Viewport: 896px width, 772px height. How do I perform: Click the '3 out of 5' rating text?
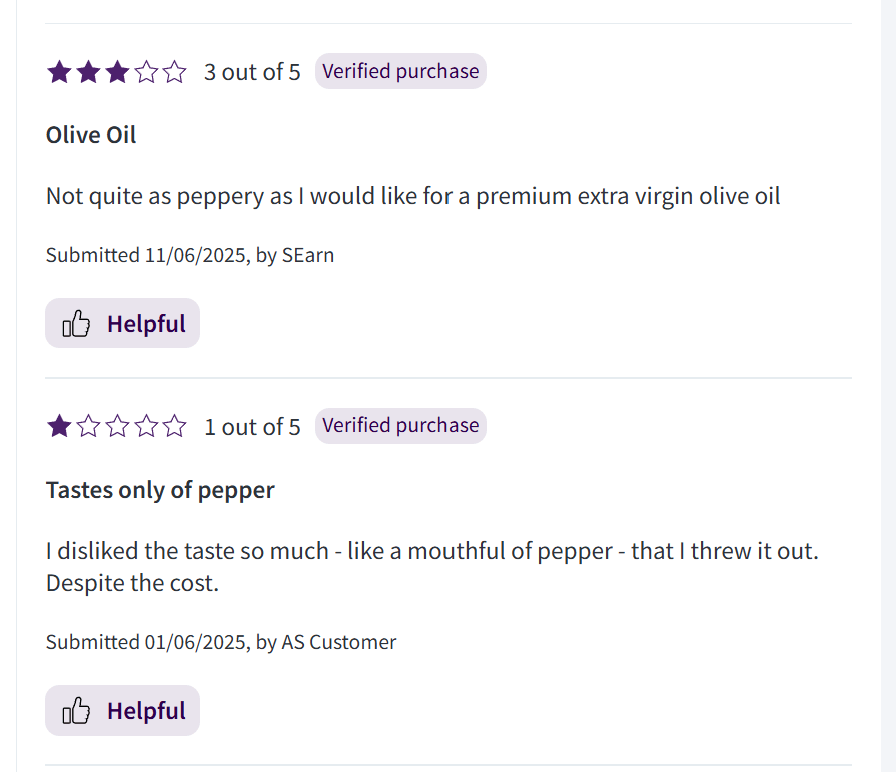[252, 73]
